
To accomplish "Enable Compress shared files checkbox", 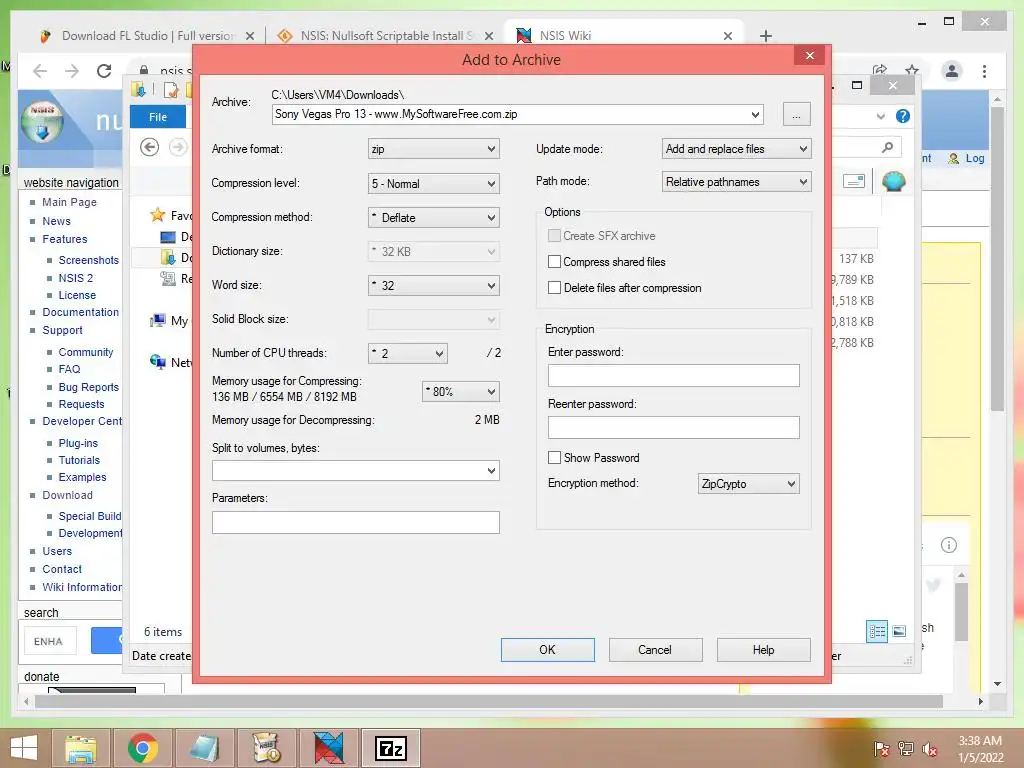I will pyautogui.click(x=554, y=262).
